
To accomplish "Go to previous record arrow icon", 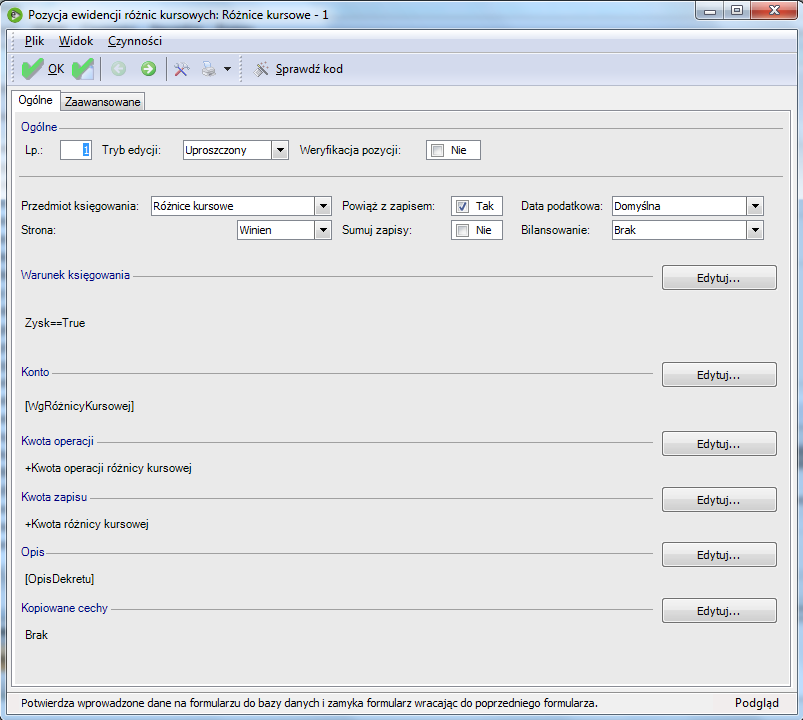I will [x=119, y=69].
